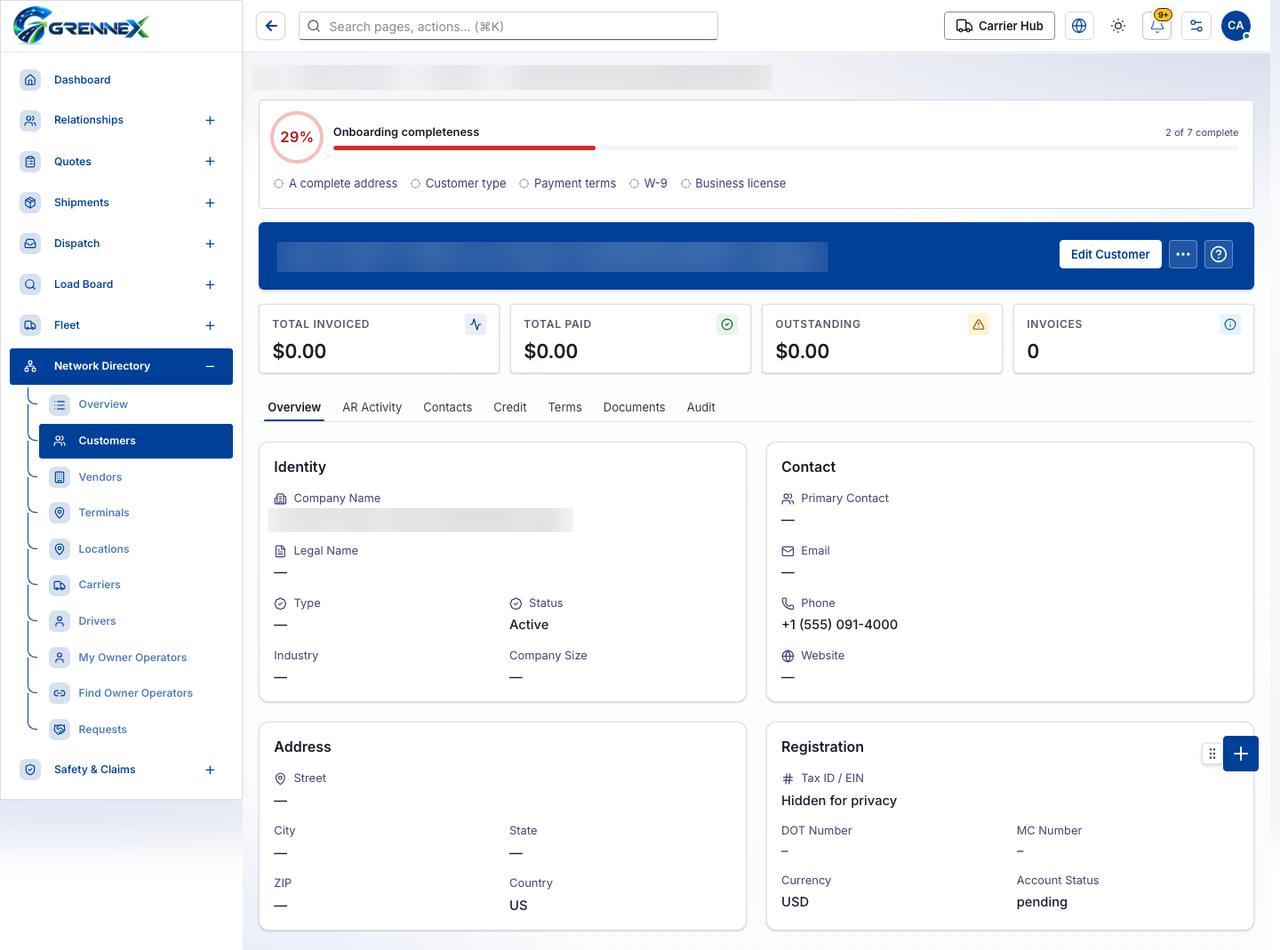The height and width of the screenshot is (950, 1280).
Task: Expand the Relationships menu
Action: 210,120
